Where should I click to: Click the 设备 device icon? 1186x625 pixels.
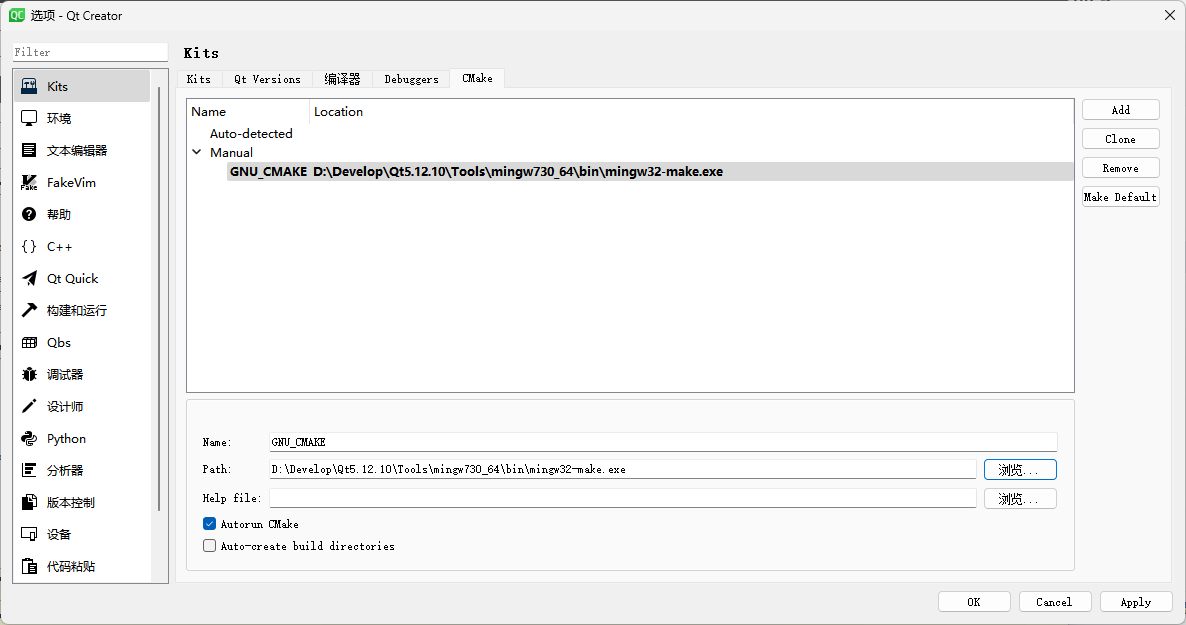[x=29, y=534]
